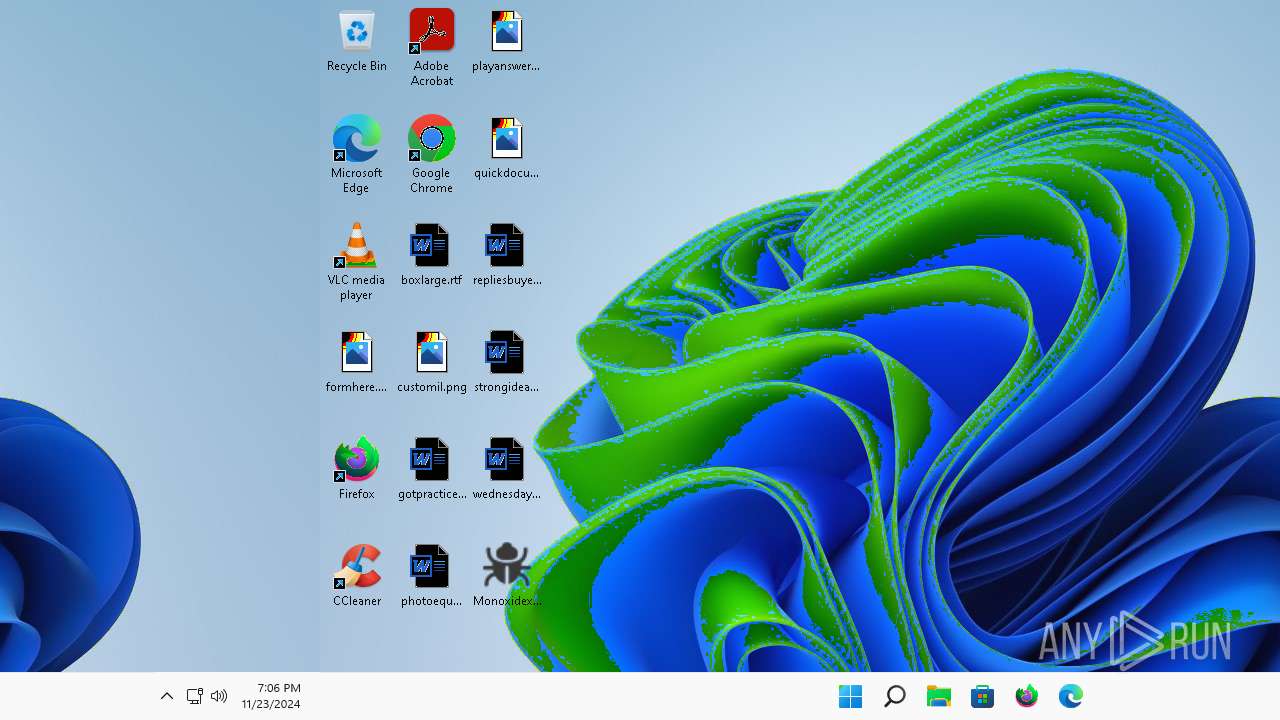Launch Firefox from the taskbar
This screenshot has height=720, width=1280.
[1027, 697]
